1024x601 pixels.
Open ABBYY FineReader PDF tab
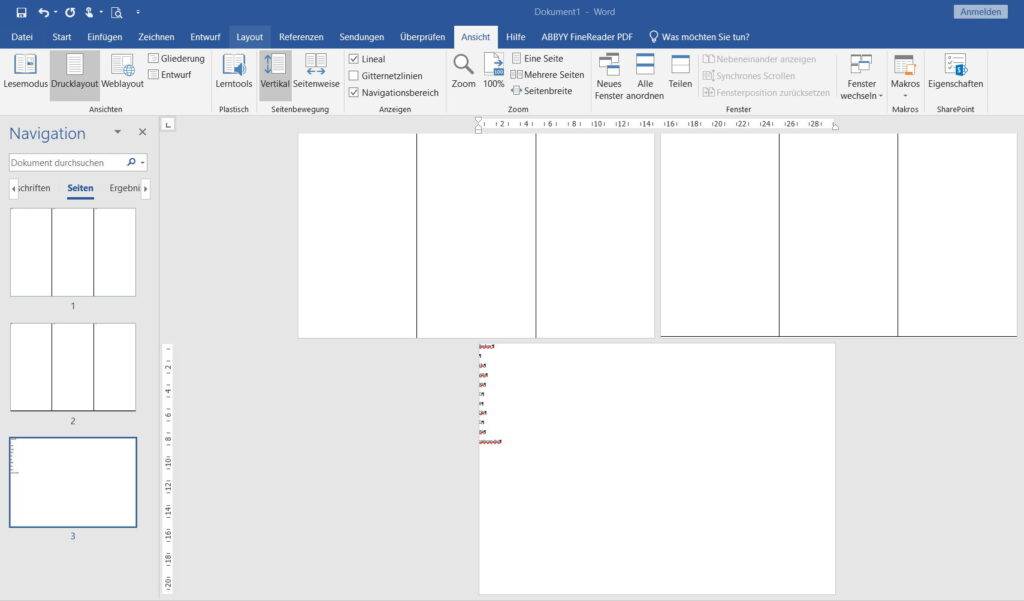click(586, 37)
